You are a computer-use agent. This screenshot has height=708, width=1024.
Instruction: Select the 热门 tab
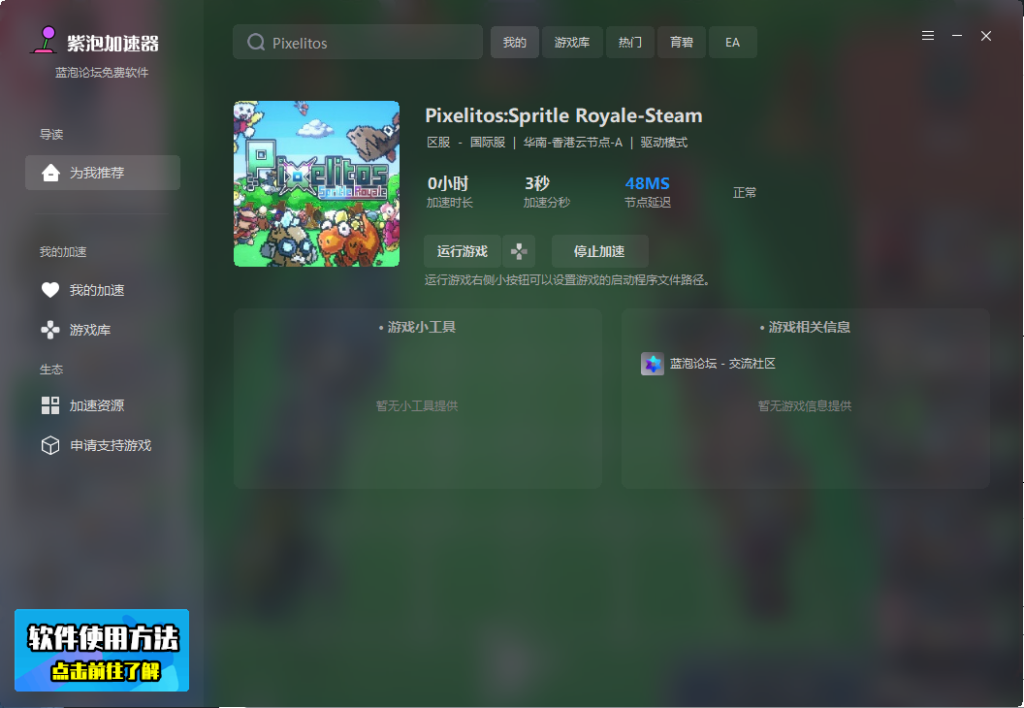click(630, 42)
